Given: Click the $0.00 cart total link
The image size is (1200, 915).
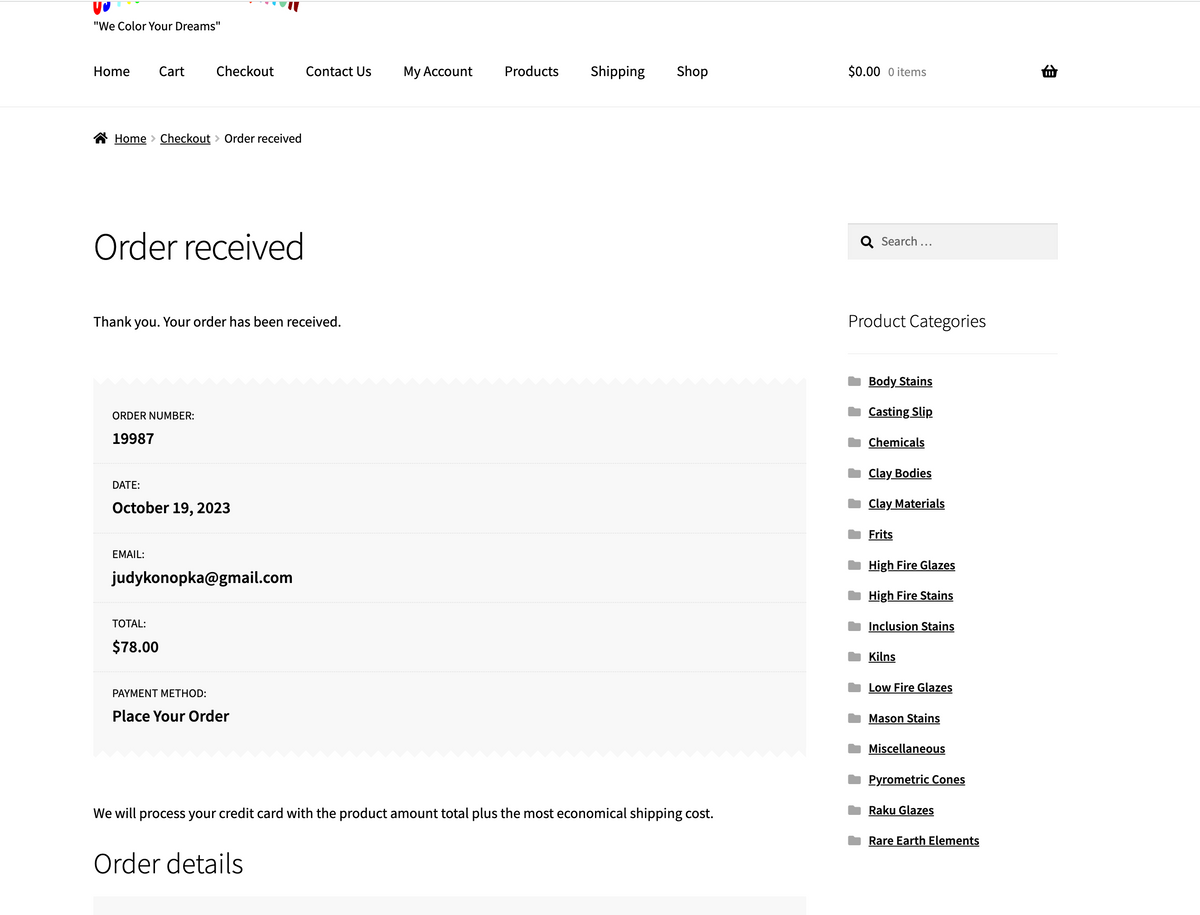Looking at the screenshot, I should tap(864, 71).
